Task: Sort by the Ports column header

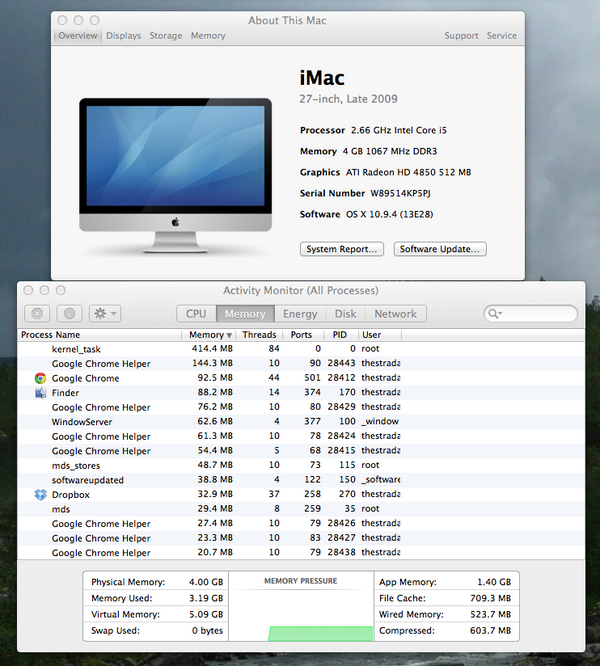Action: click(x=301, y=335)
